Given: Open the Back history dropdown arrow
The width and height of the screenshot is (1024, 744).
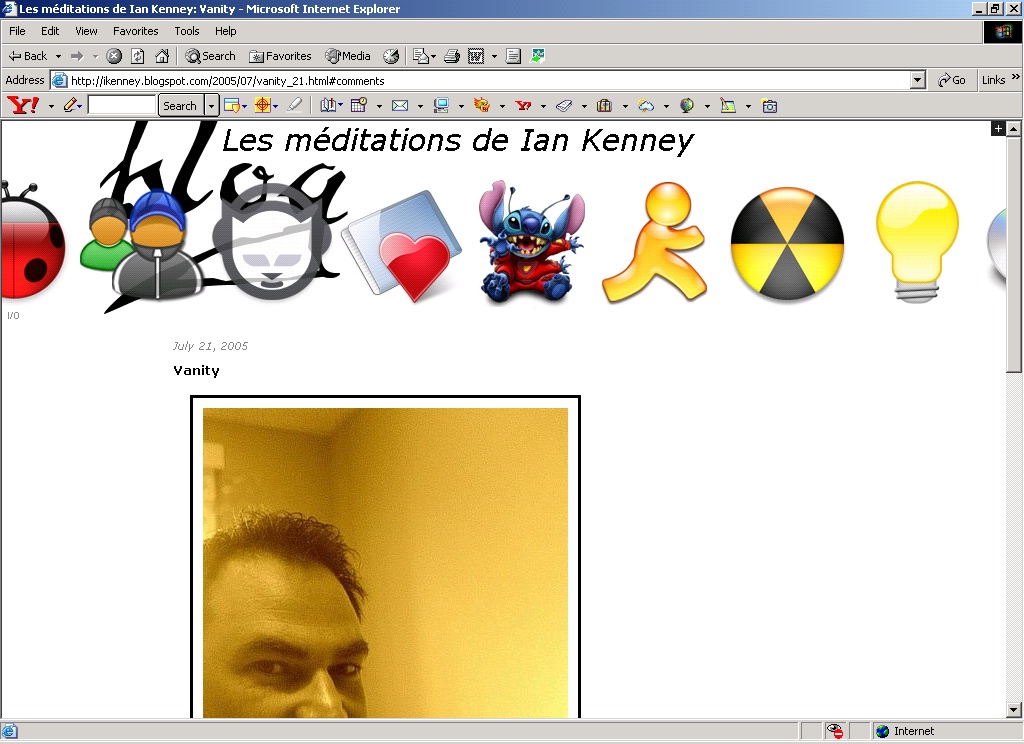Looking at the screenshot, I should point(58,56).
